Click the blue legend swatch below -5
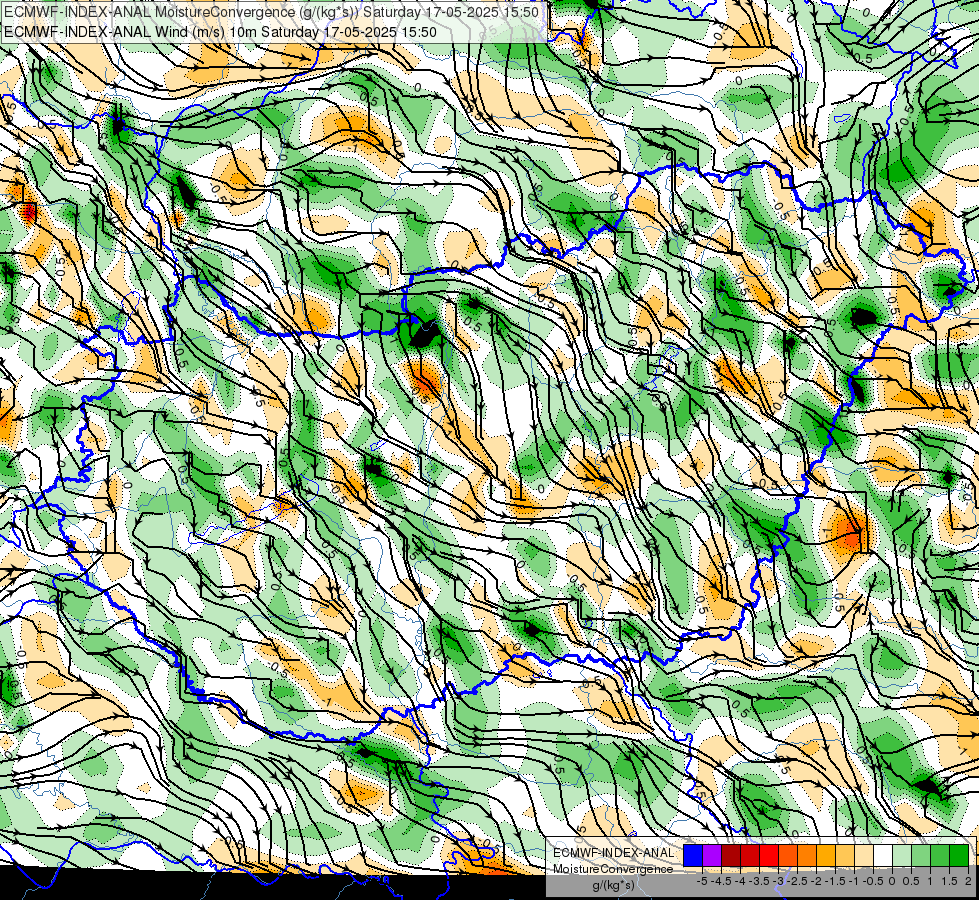This screenshot has height=900, width=979. tap(693, 856)
